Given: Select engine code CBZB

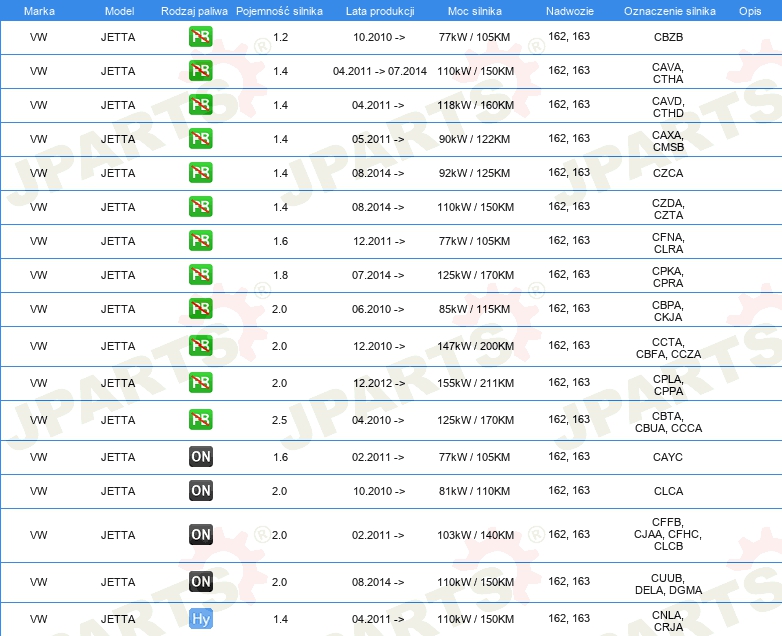Looking at the screenshot, I should (x=668, y=37).
